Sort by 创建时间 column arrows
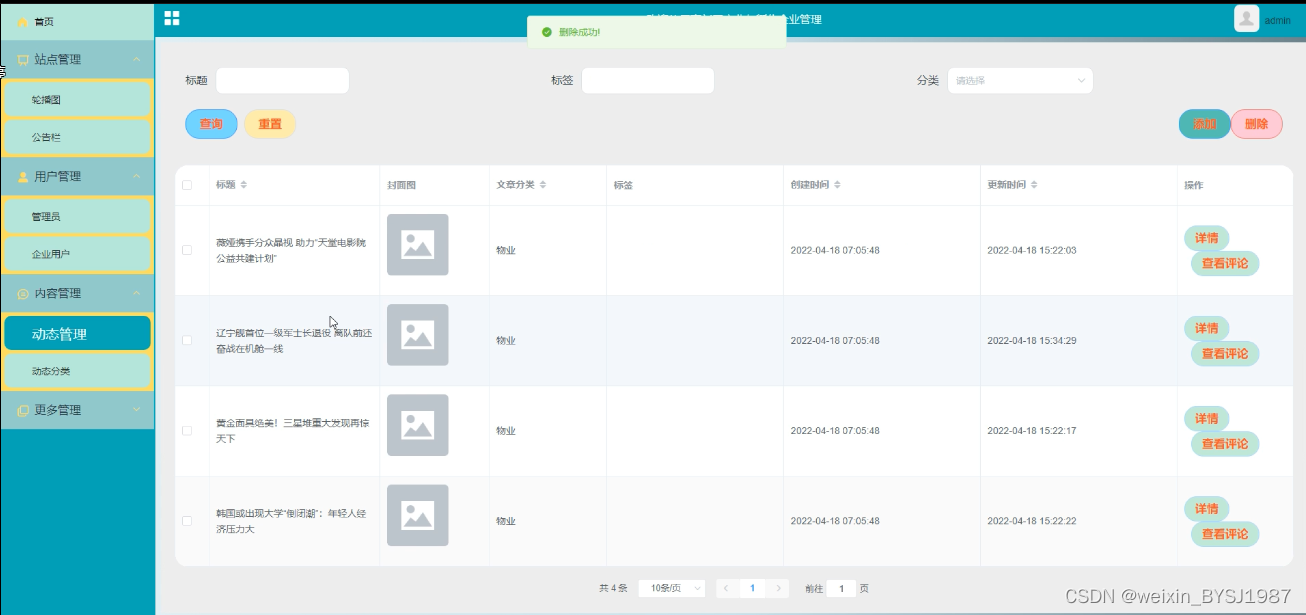 pos(837,185)
